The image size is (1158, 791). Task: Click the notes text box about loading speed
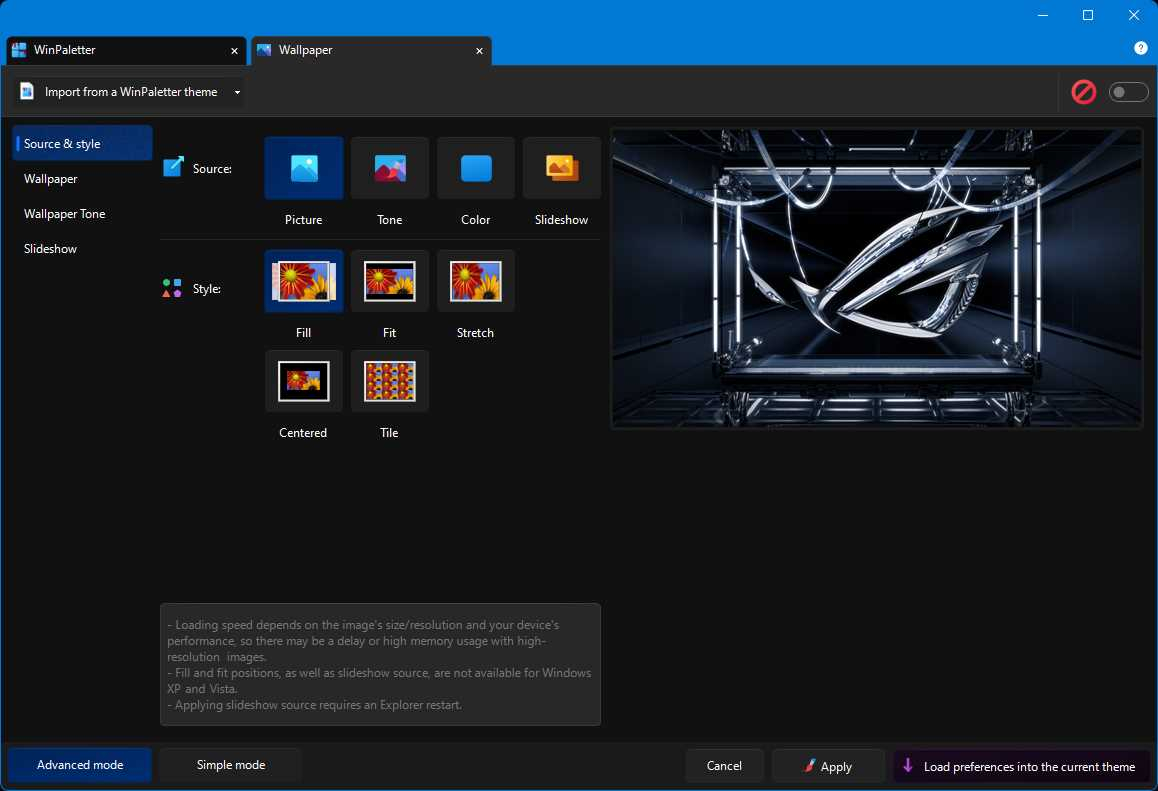380,664
